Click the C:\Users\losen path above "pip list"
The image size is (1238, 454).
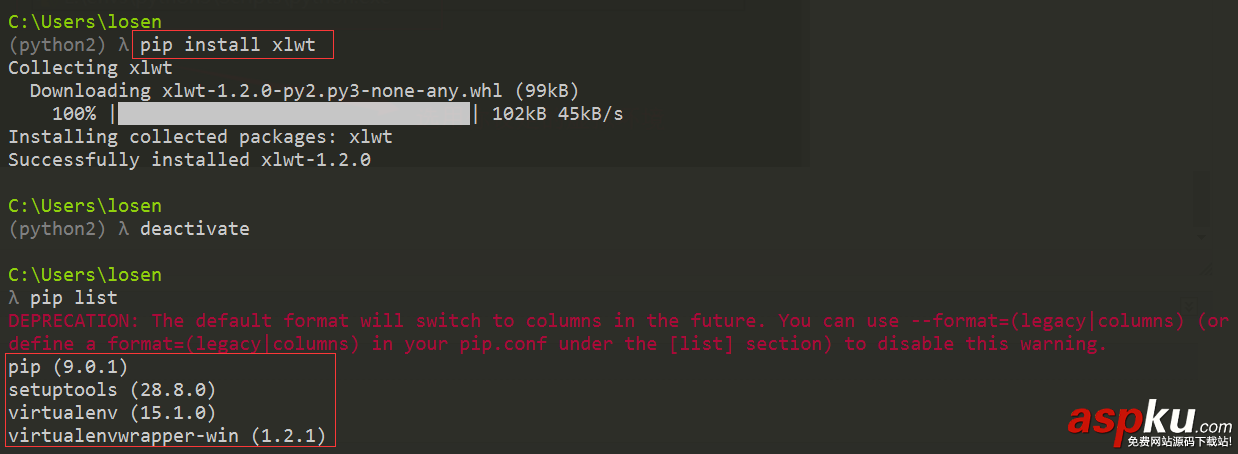click(84, 275)
